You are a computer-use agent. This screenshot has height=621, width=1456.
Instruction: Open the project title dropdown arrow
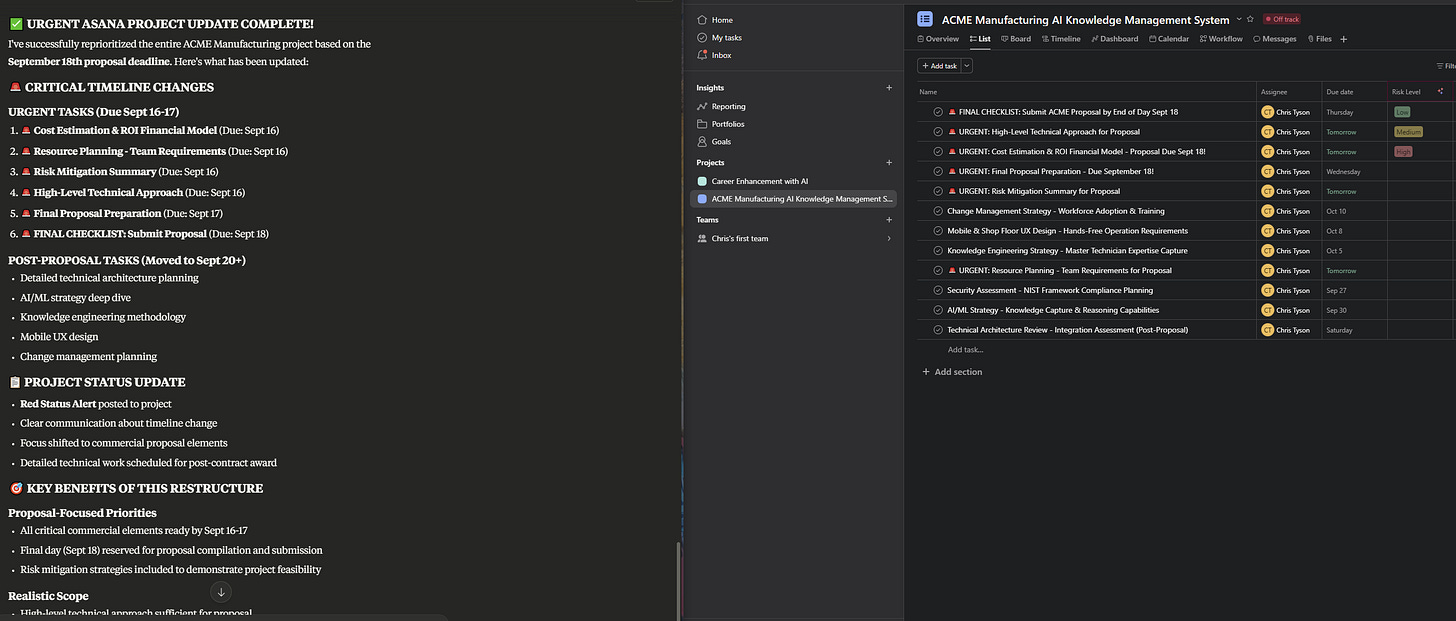tap(1239, 19)
